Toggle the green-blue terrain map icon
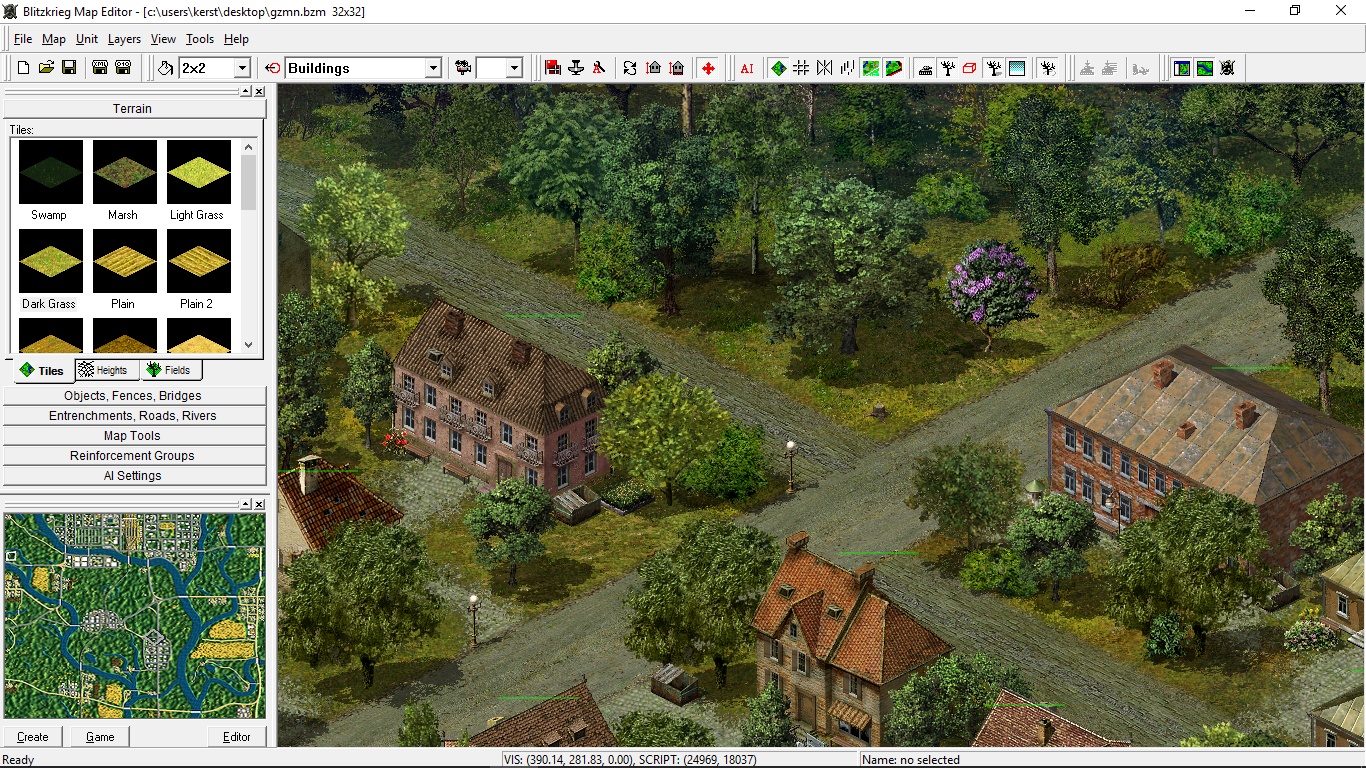 point(871,68)
